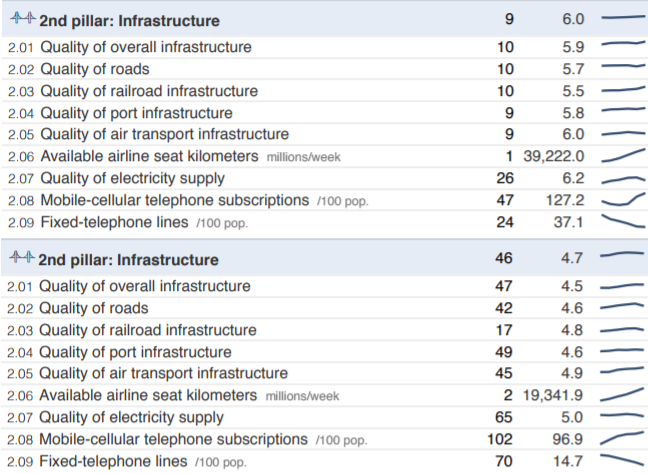This screenshot has height=474, width=648.
Task: Select Quality of railroad infrastructure ranked 17
Action: [148, 330]
